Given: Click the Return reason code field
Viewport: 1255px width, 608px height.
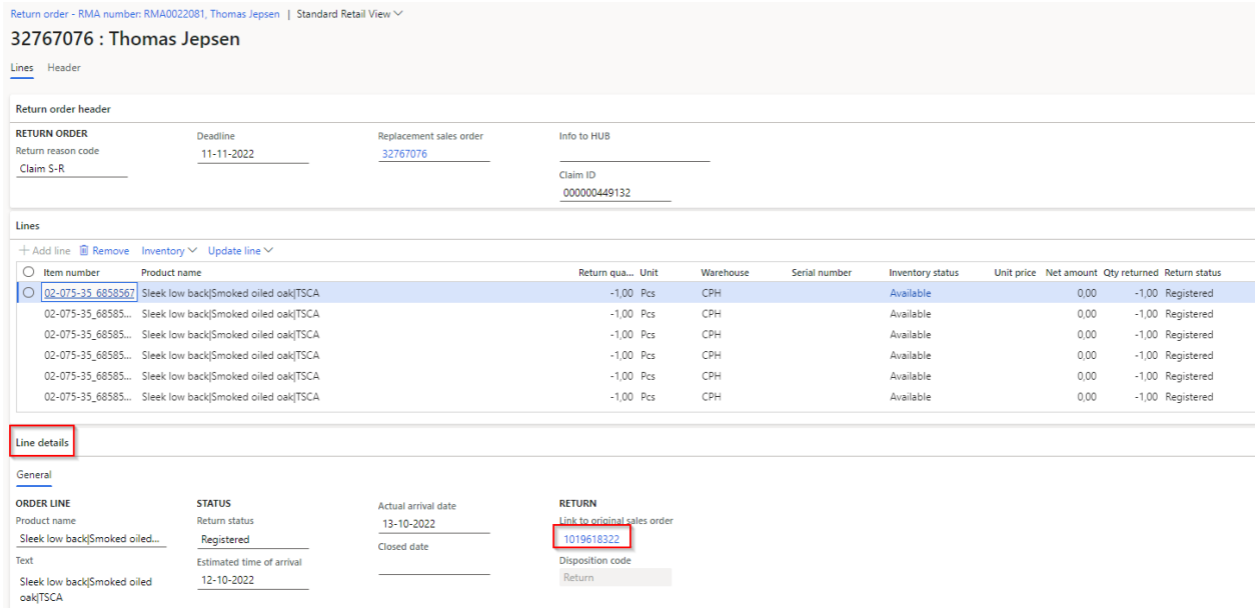Looking at the screenshot, I should point(70,168).
